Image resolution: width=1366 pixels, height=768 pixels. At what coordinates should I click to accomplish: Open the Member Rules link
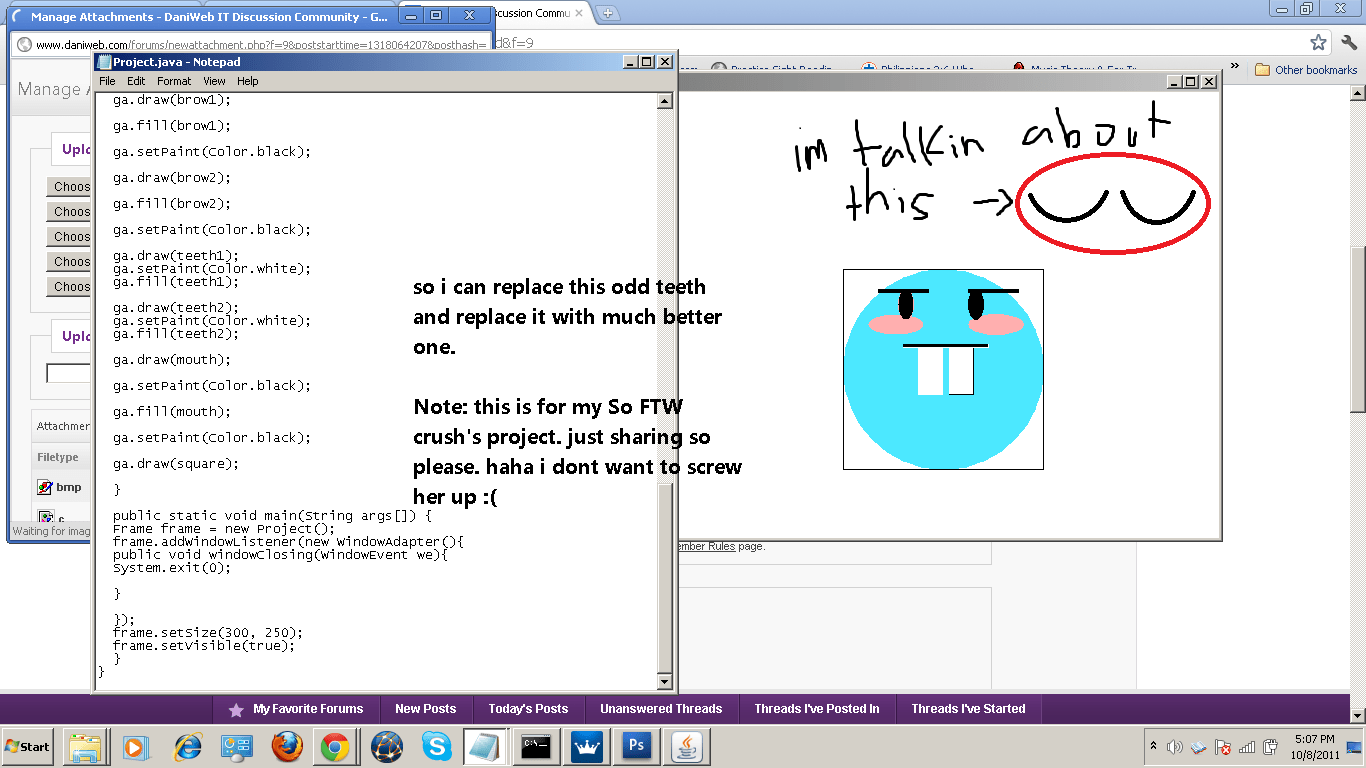[x=706, y=546]
